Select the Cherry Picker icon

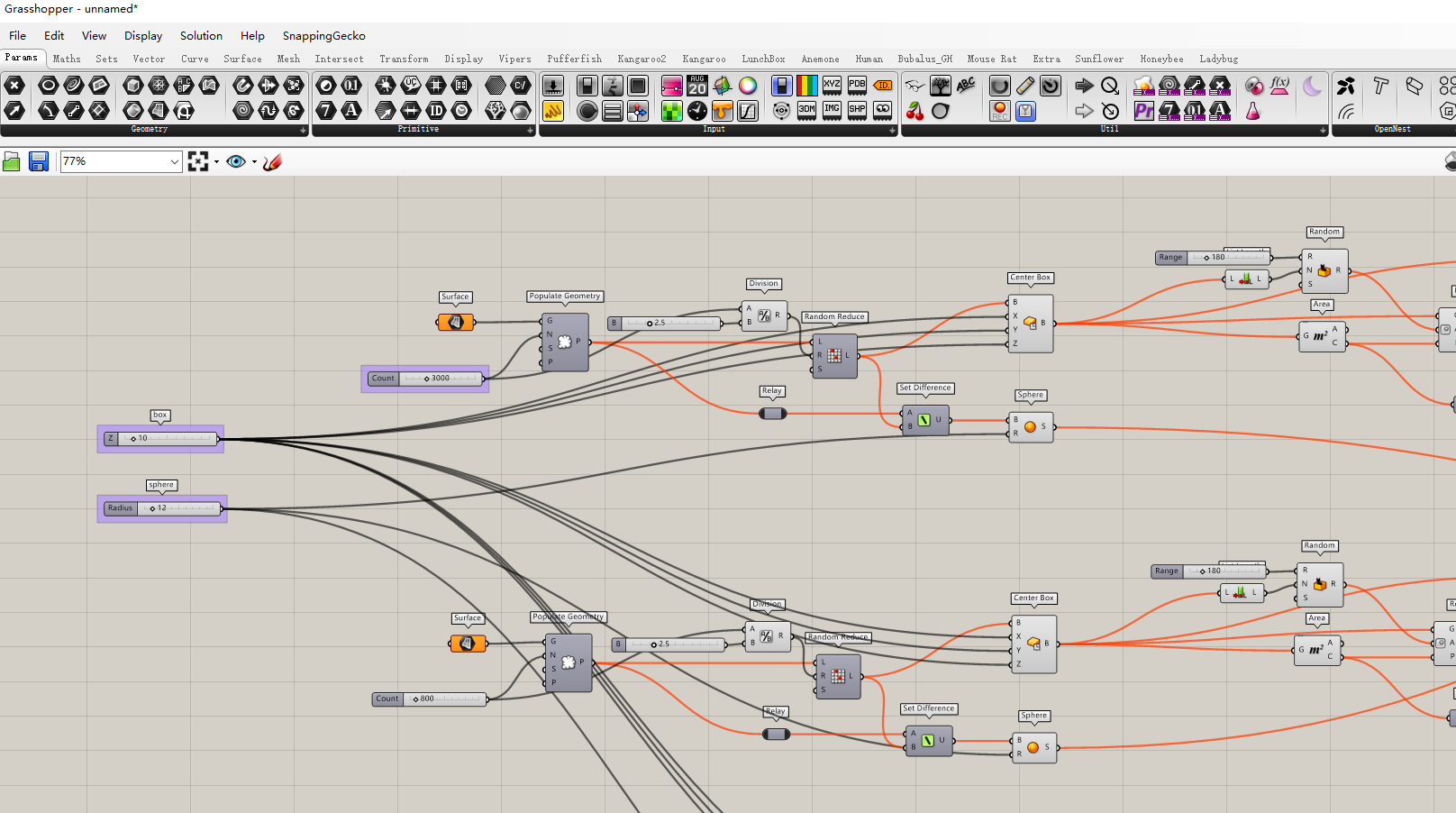(915, 111)
